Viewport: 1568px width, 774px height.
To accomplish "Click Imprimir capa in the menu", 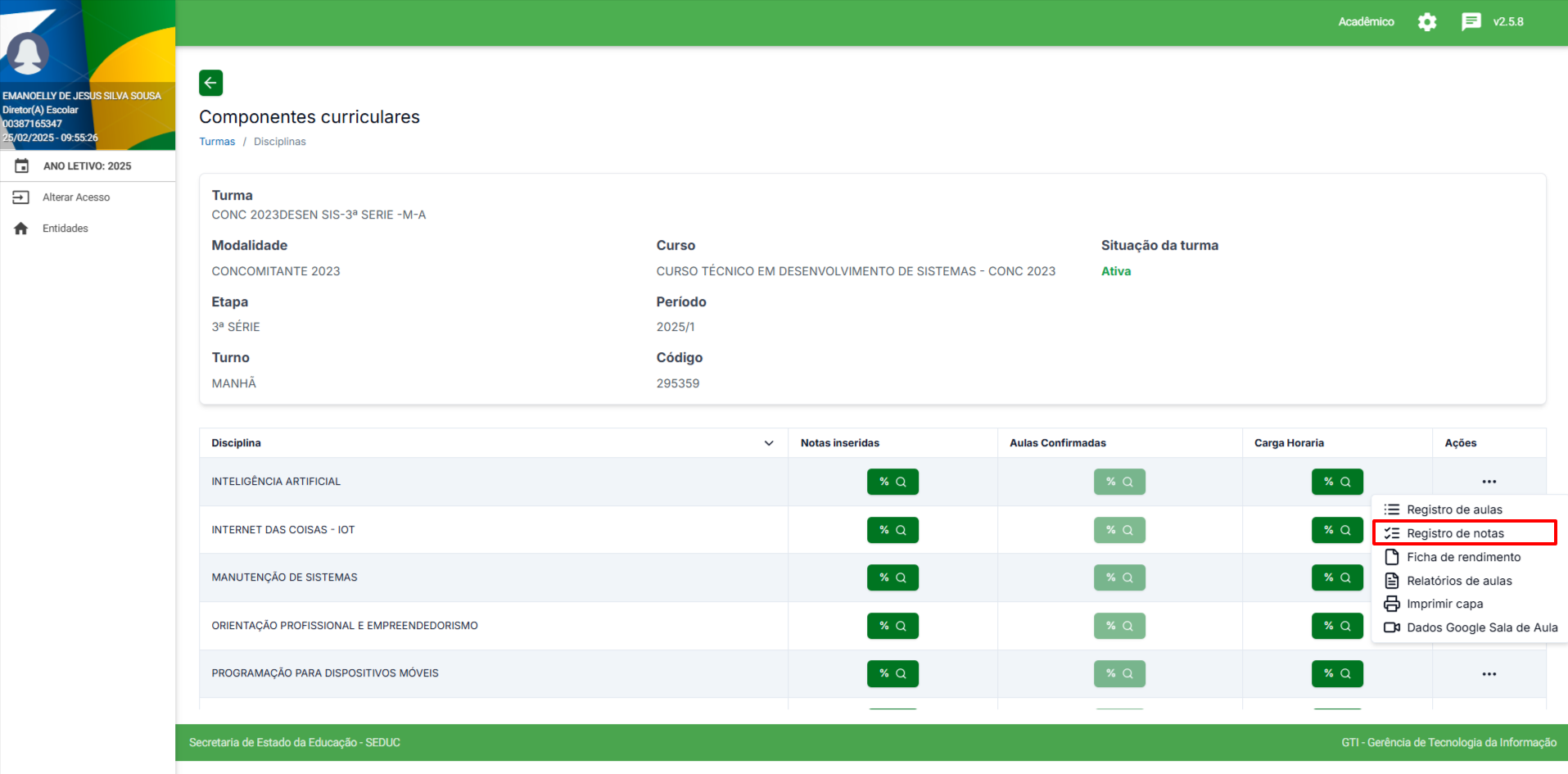I will point(1444,604).
